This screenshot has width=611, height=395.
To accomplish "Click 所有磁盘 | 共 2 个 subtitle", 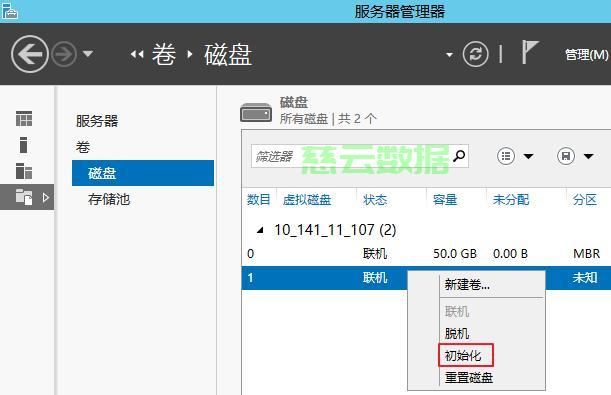I will pos(328,119).
